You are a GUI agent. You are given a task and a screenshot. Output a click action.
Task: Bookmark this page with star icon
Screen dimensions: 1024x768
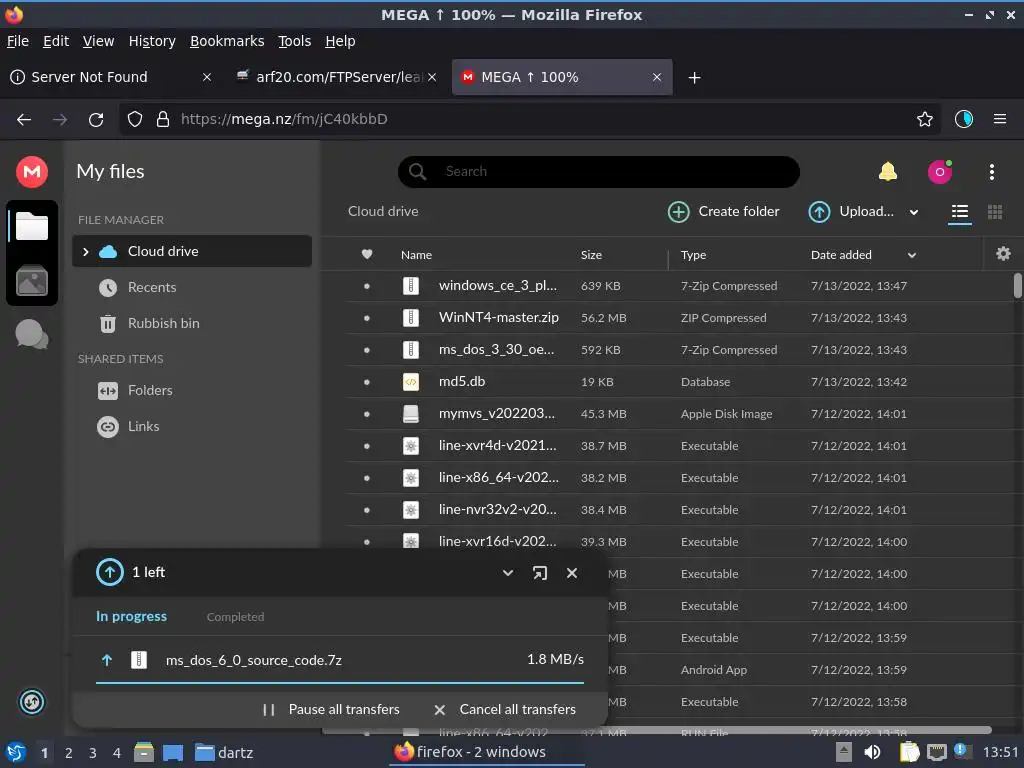924,119
